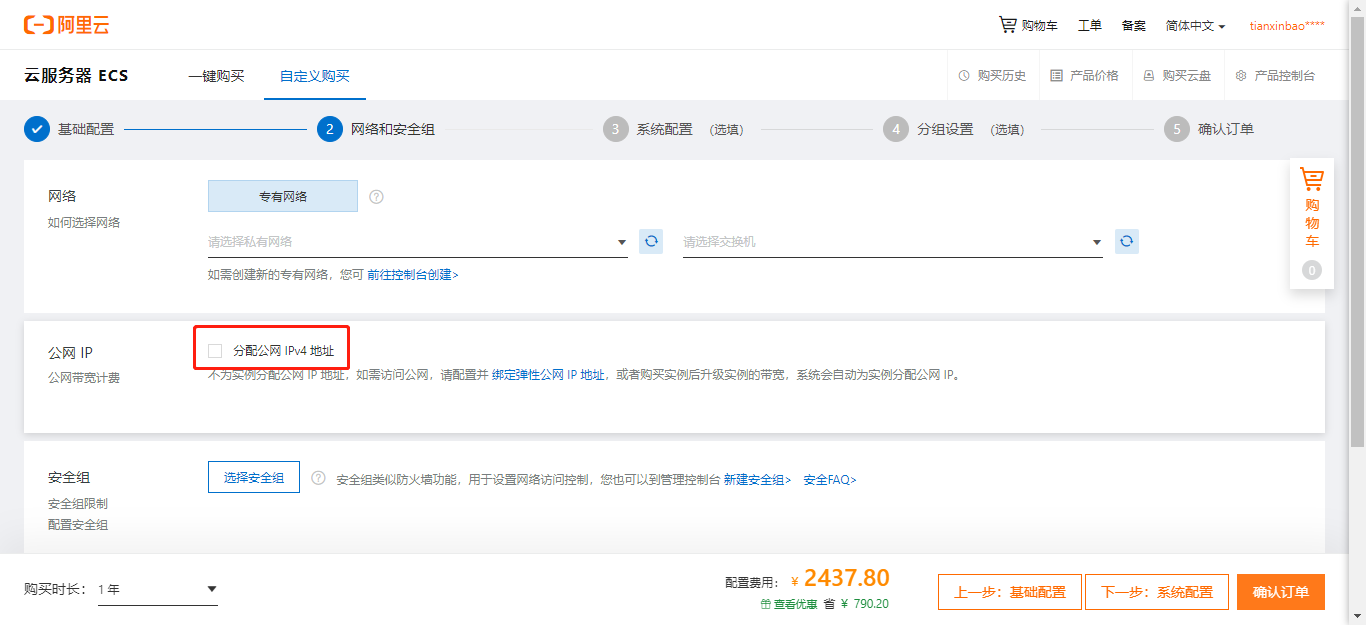The image size is (1366, 625).
Task: Click the discount gift icon 查看优惠
Action: [x=765, y=604]
